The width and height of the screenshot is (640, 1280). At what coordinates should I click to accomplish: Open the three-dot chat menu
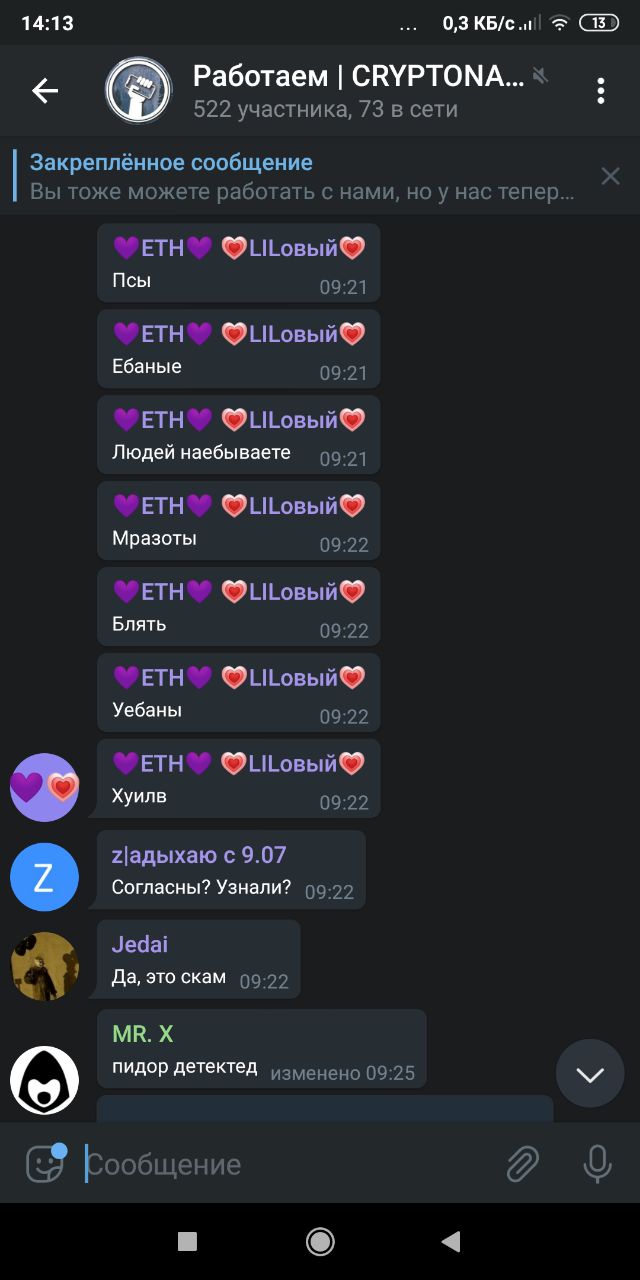coord(601,91)
